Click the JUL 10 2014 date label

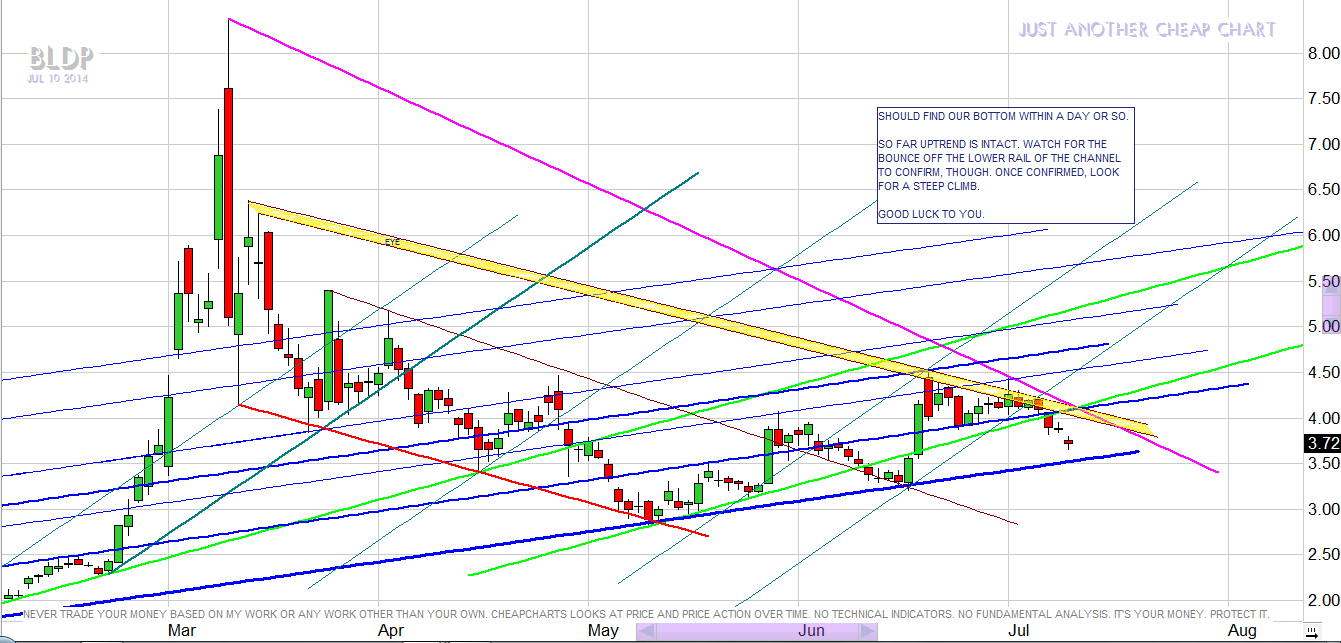coord(57,78)
